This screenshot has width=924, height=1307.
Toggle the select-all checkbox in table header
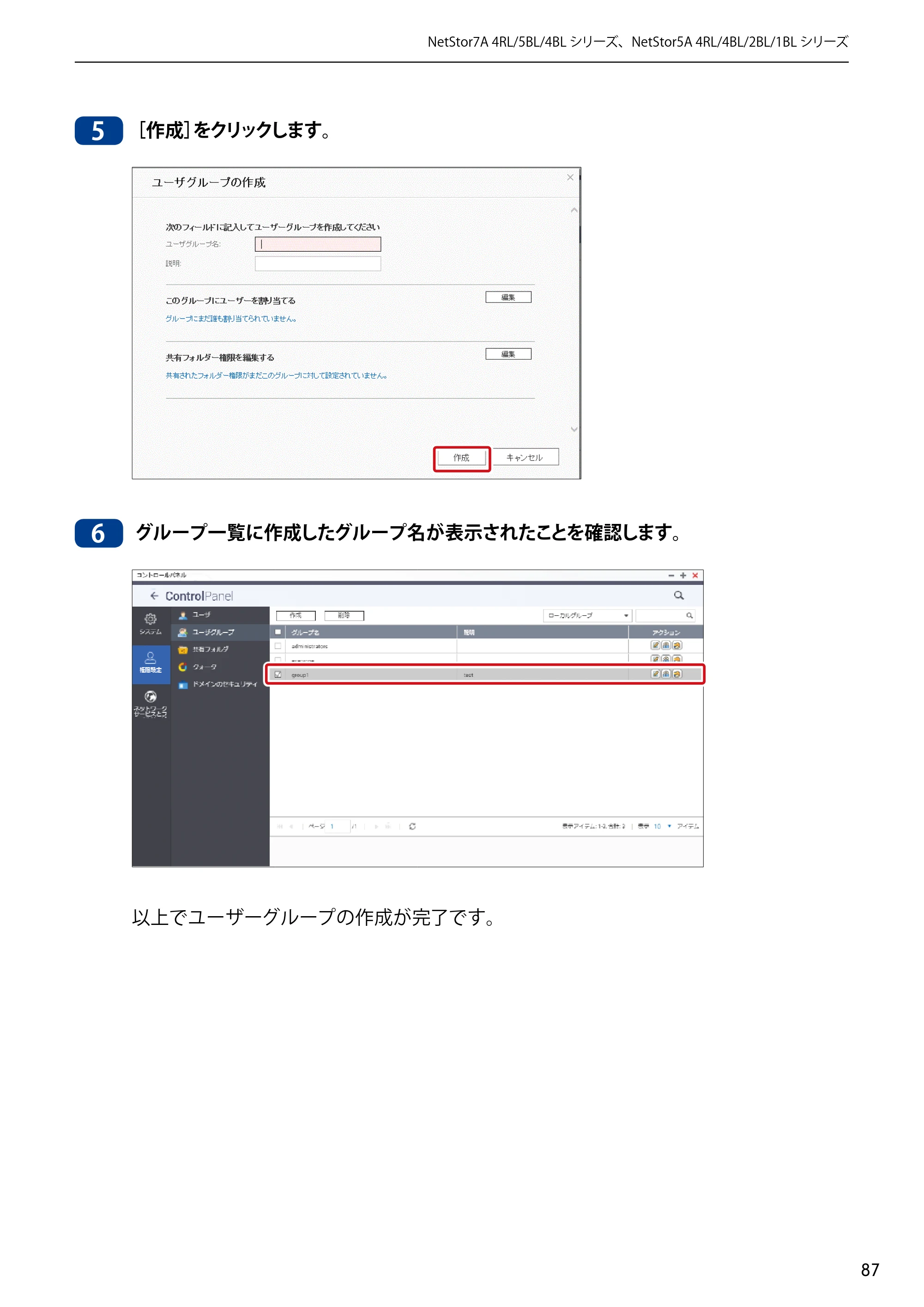tap(278, 632)
